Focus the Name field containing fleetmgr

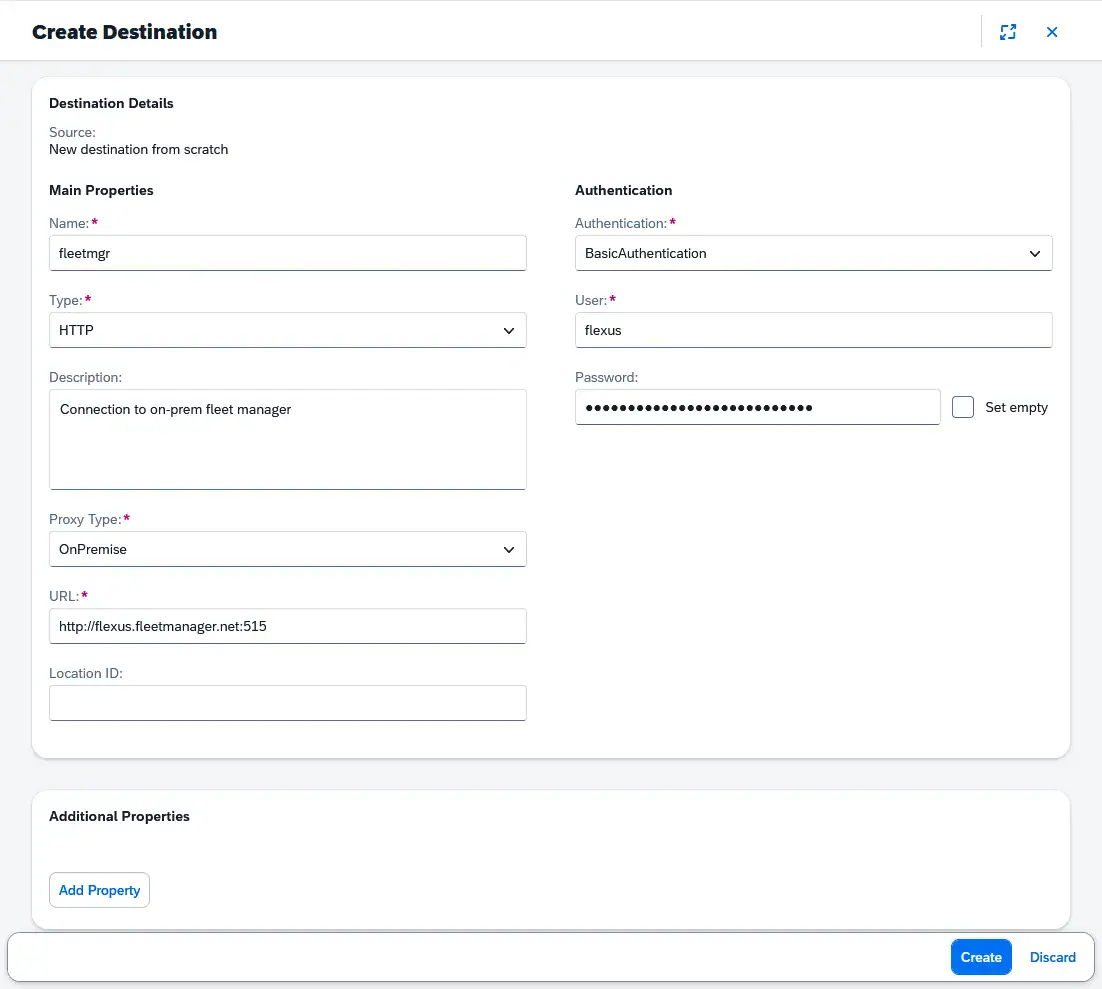287,253
